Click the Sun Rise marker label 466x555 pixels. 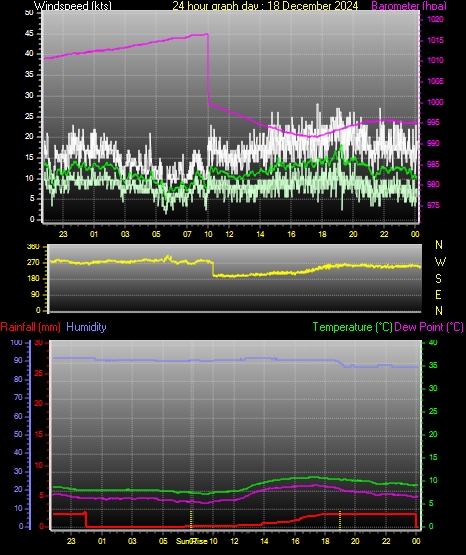pyautogui.click(x=192, y=541)
